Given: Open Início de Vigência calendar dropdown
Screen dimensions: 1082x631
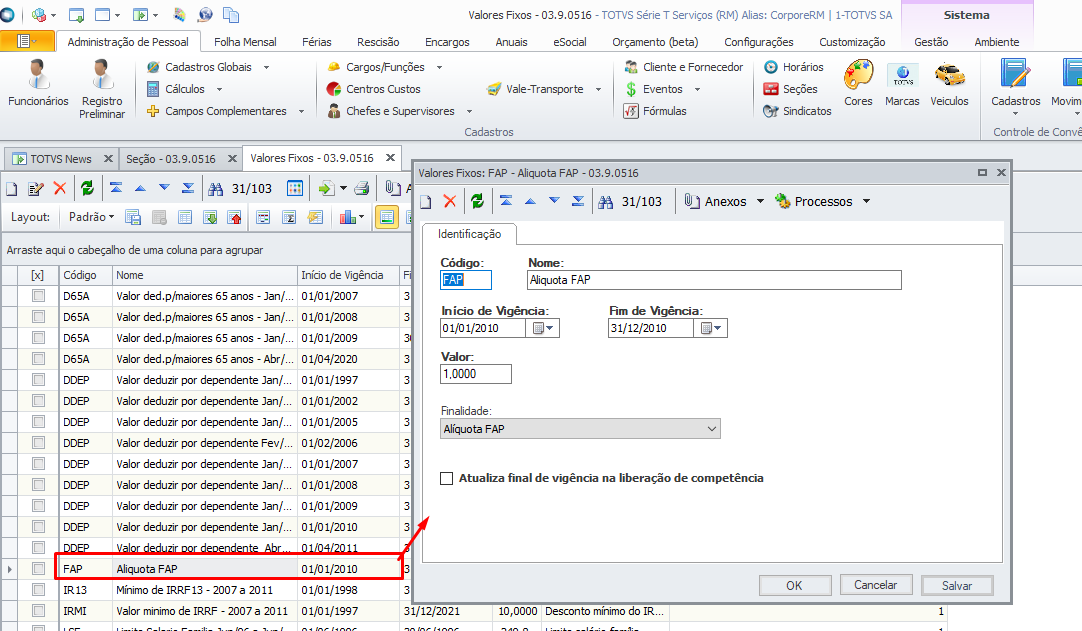Looking at the screenshot, I should (544, 328).
